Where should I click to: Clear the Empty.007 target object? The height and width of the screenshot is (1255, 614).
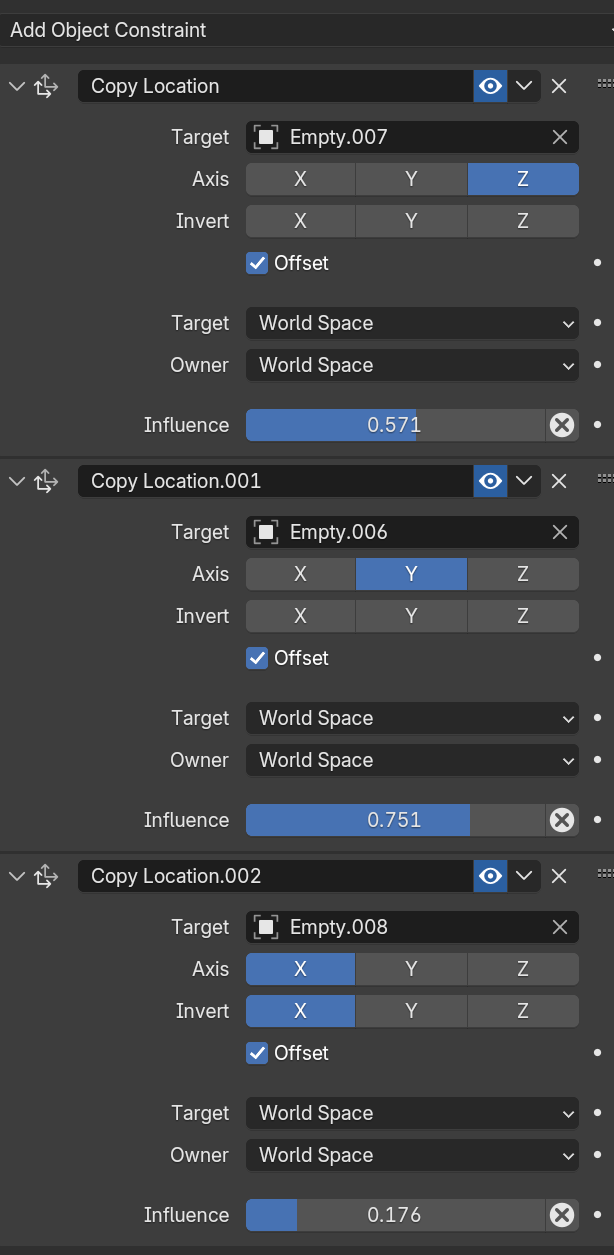(x=561, y=137)
